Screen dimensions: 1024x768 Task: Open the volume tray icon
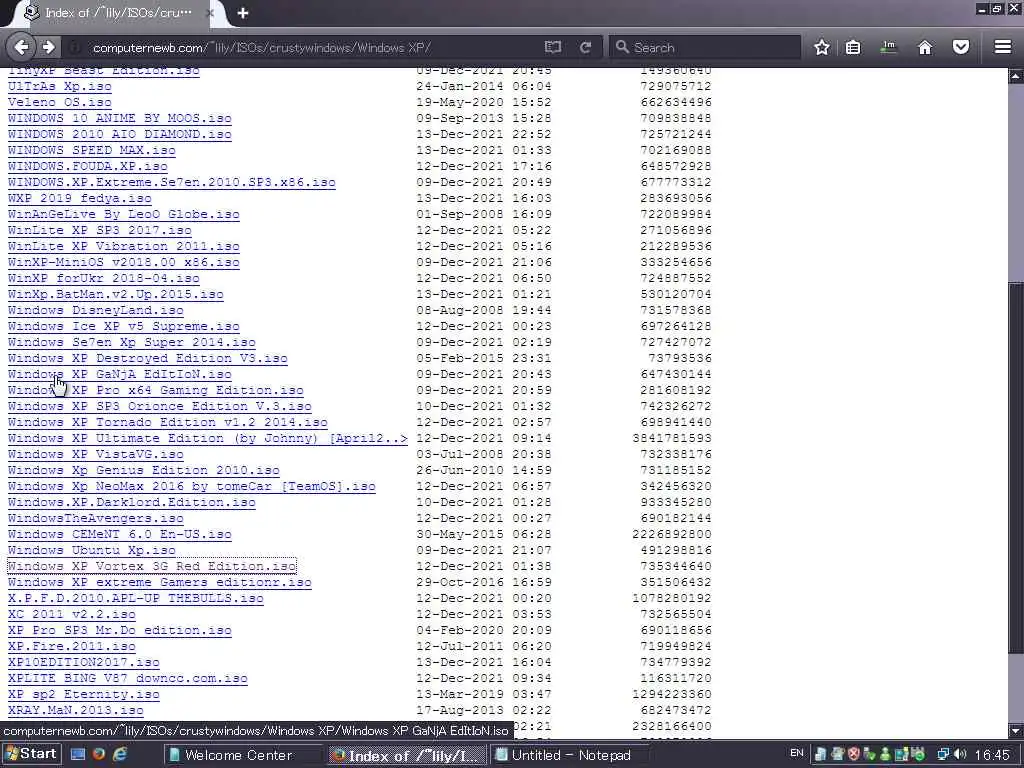coord(960,754)
